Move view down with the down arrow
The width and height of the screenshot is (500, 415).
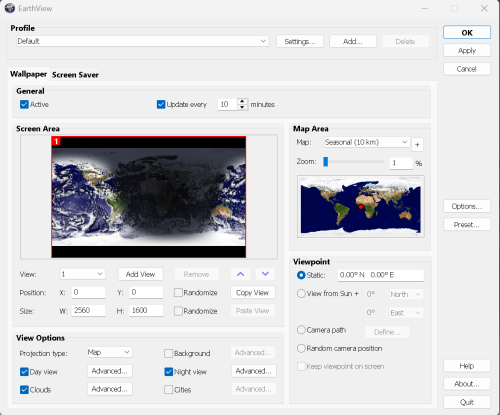click(265, 274)
